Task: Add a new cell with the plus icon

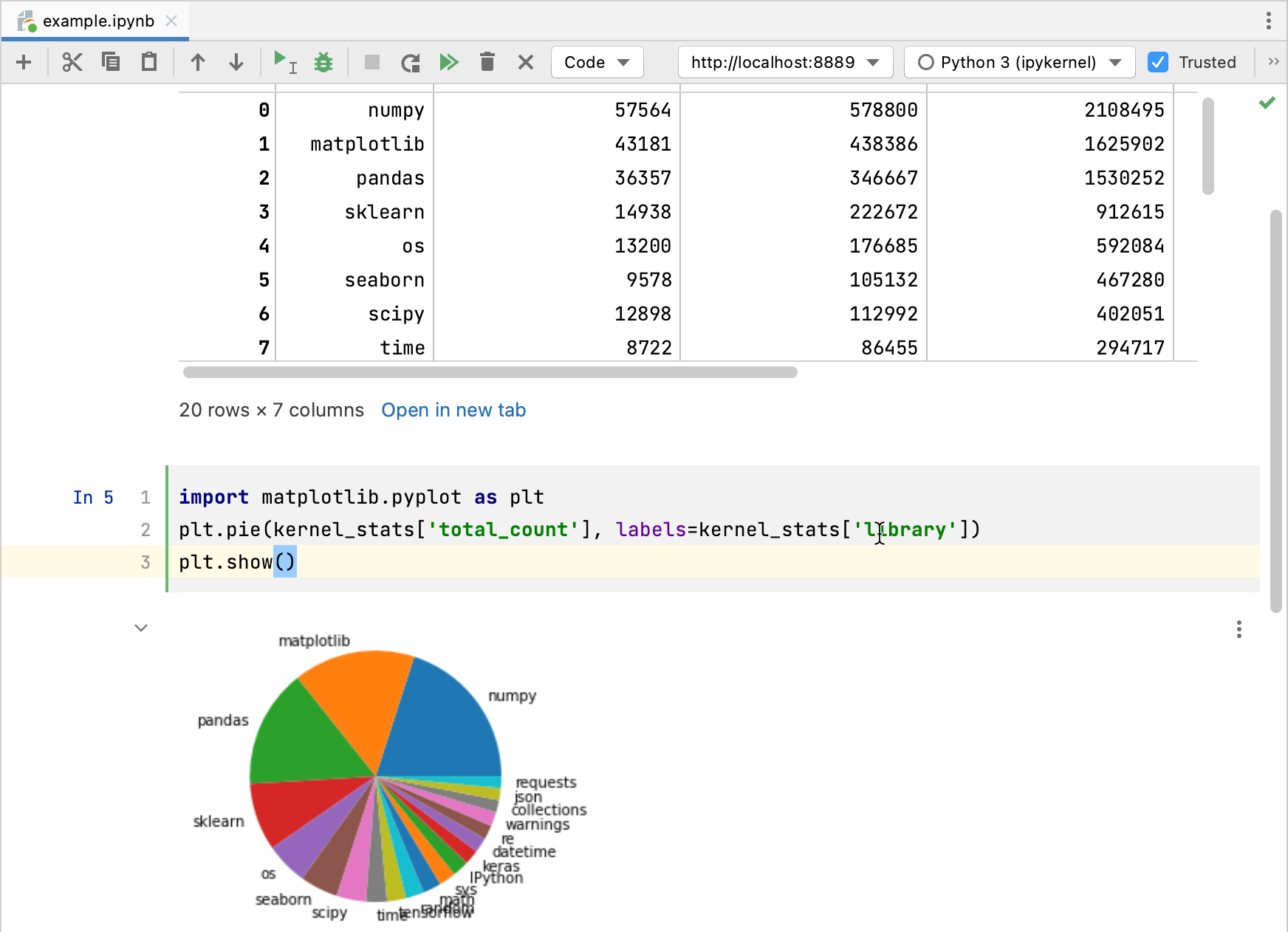Action: (x=24, y=62)
